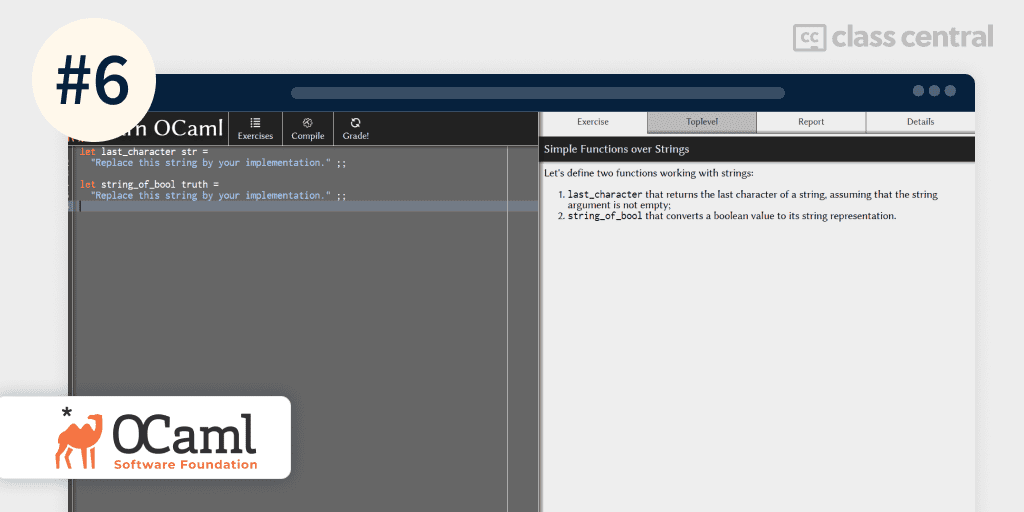Select the Report tab

coord(811,122)
